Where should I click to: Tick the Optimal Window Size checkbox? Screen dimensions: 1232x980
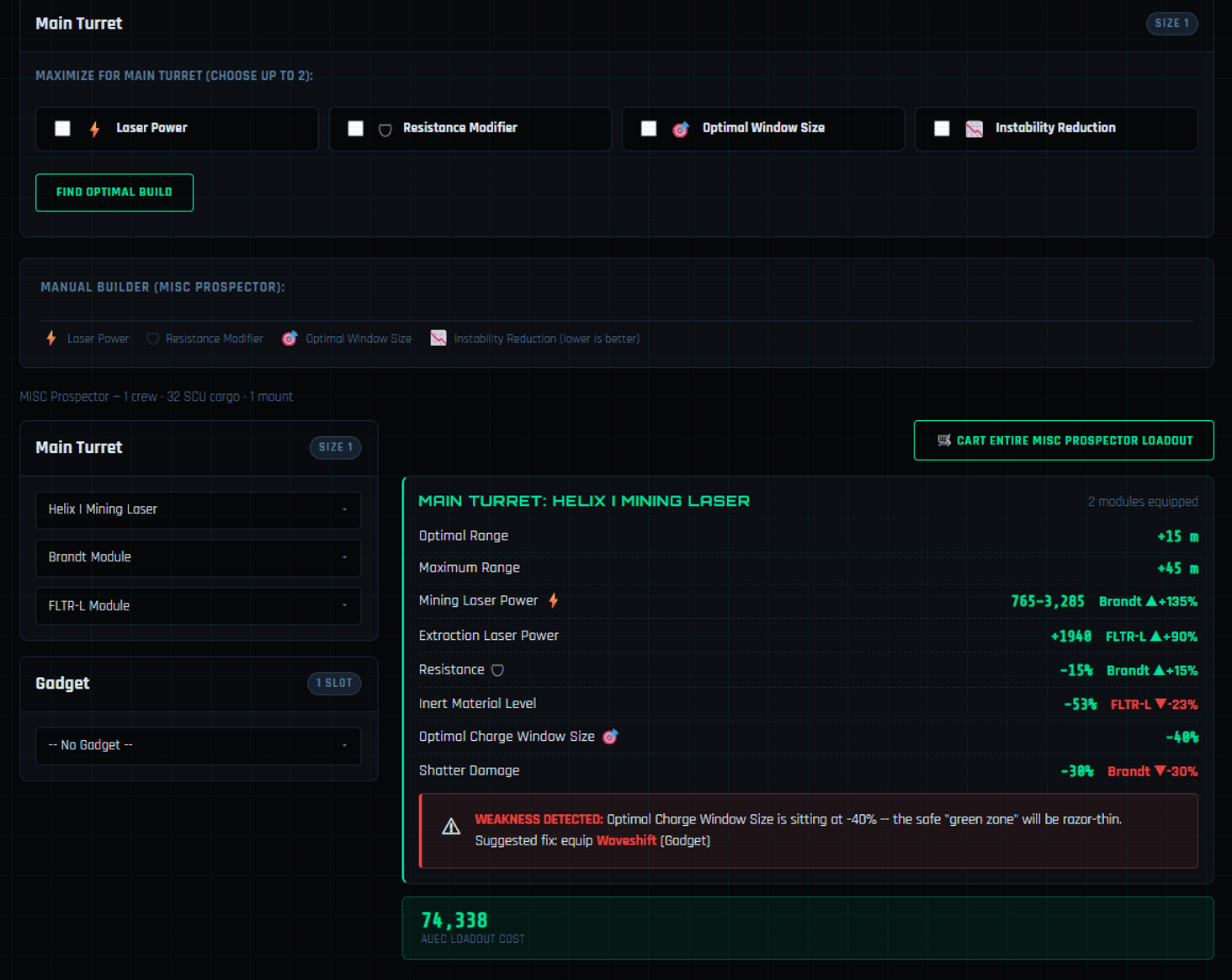coord(649,129)
